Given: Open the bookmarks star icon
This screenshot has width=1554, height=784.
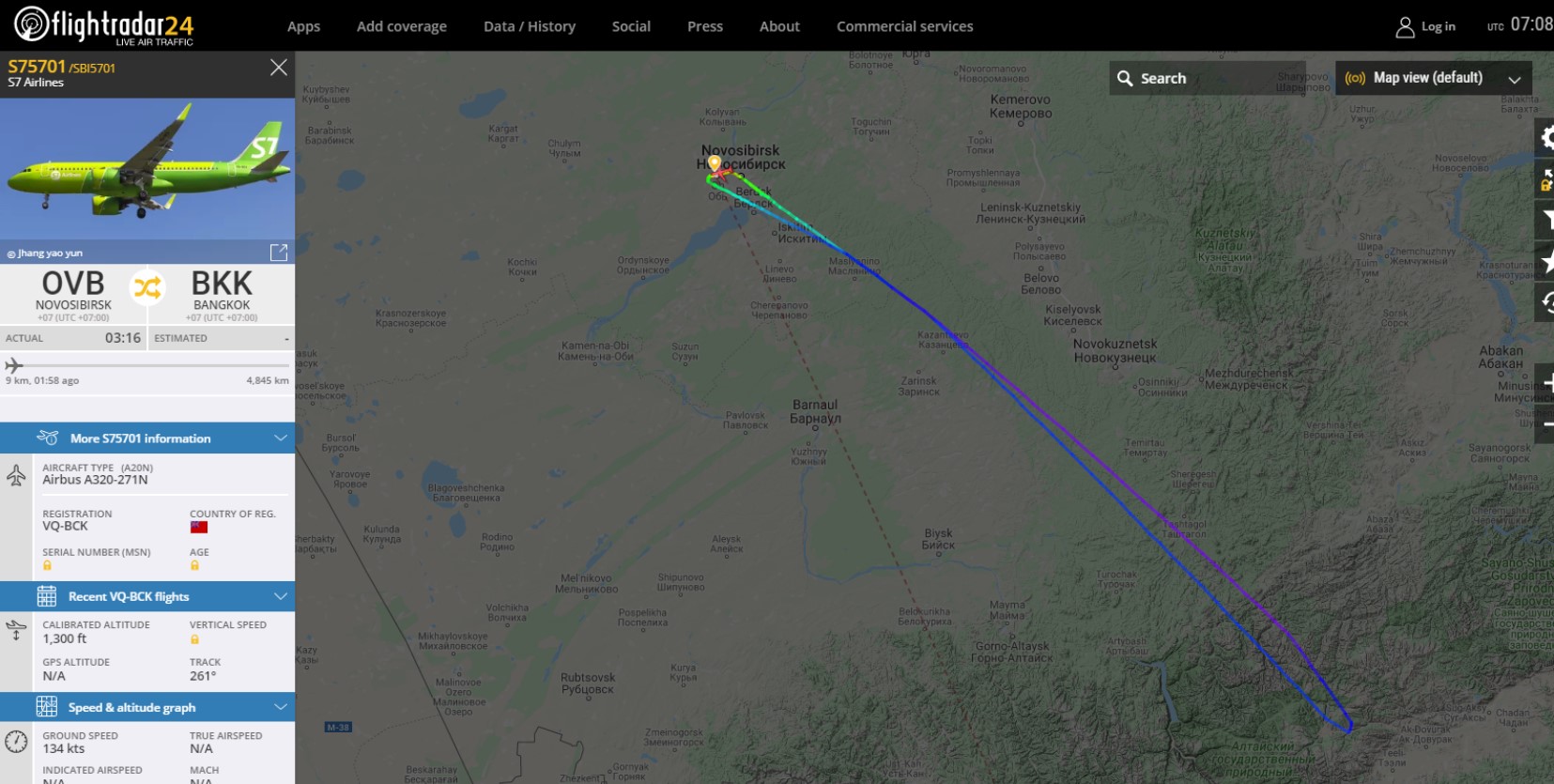Looking at the screenshot, I should click(x=1546, y=261).
